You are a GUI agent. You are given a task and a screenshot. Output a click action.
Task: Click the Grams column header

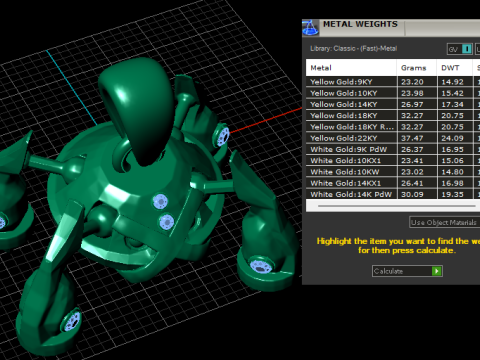pyautogui.click(x=417, y=68)
